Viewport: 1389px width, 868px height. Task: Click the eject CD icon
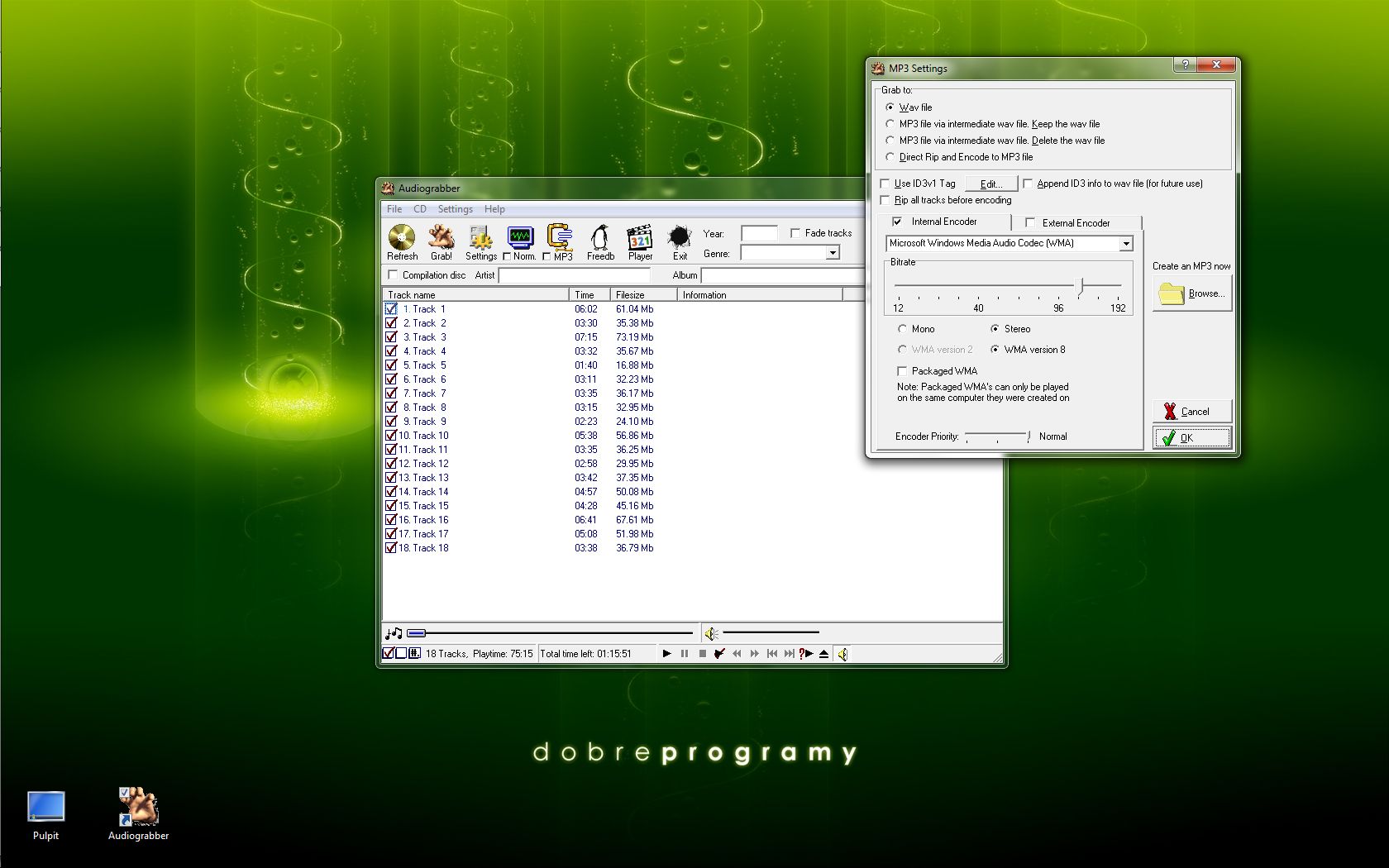[x=823, y=654]
